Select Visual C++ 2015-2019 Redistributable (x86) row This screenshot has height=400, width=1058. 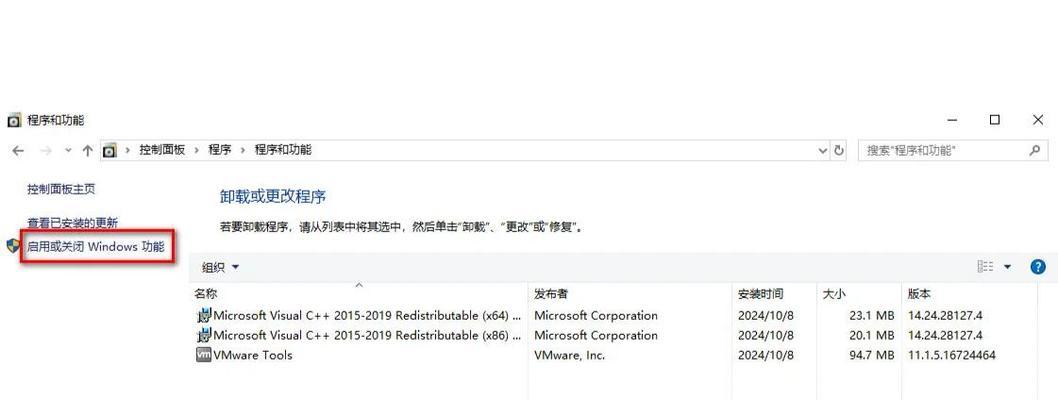(x=614, y=335)
